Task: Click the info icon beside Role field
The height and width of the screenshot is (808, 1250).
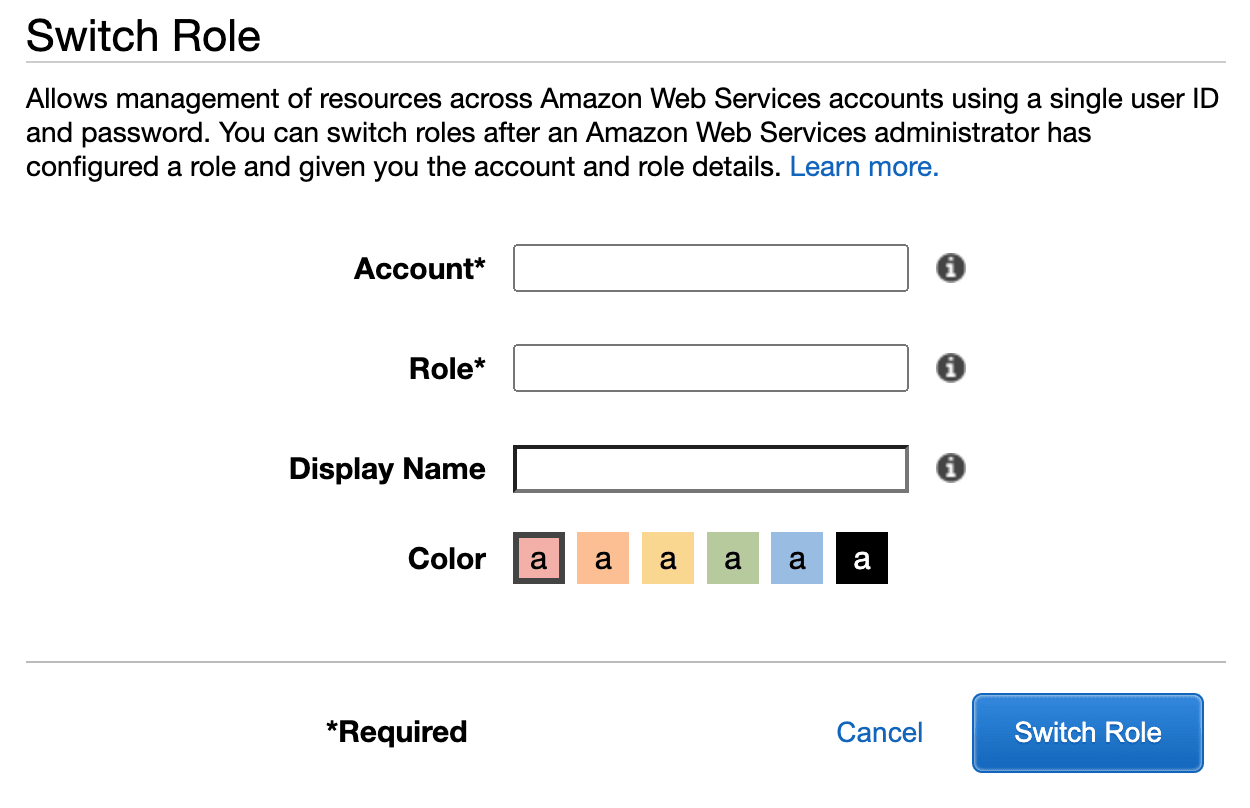Action: 950,368
